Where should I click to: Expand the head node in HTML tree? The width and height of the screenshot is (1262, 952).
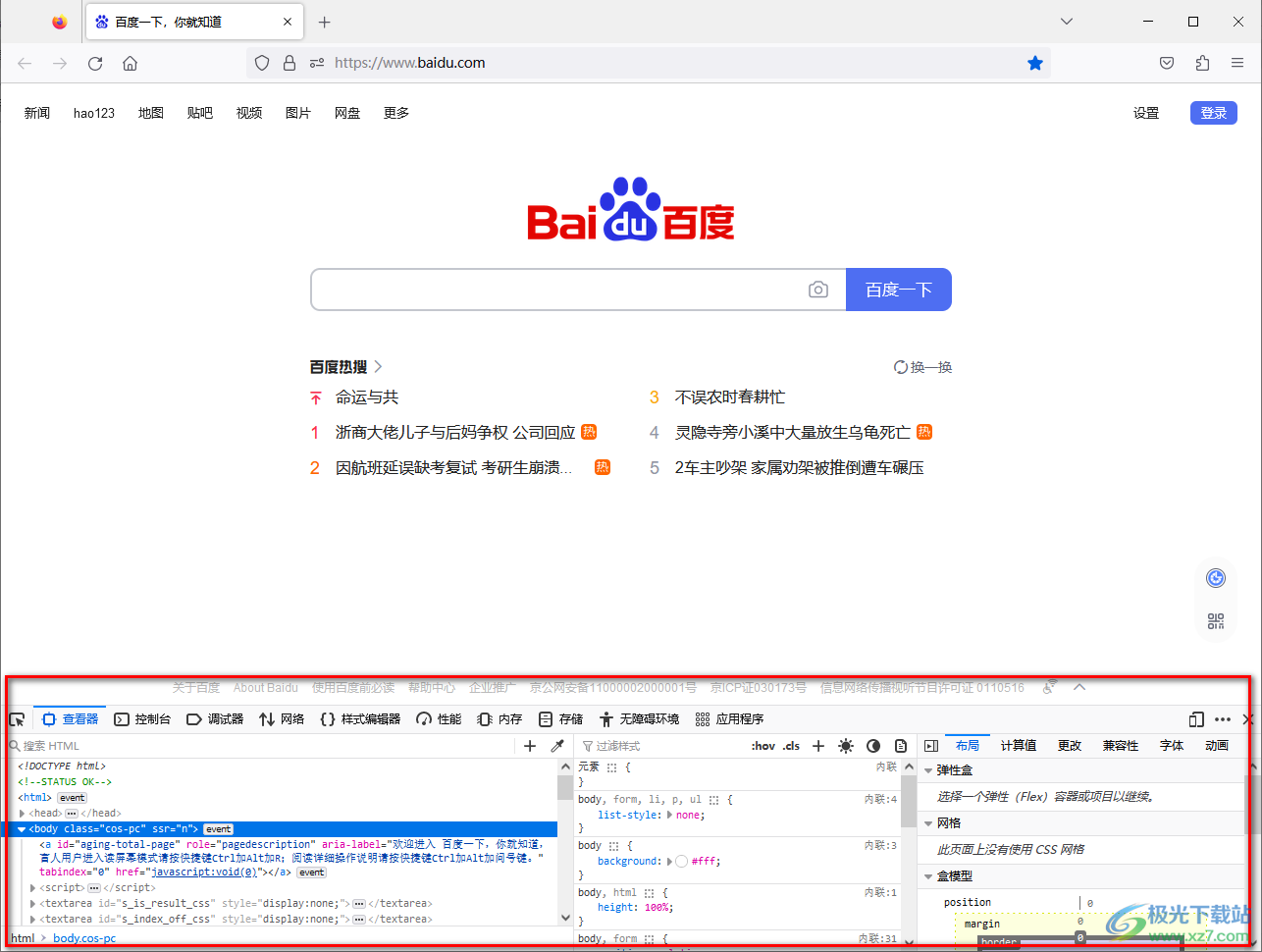[x=23, y=814]
